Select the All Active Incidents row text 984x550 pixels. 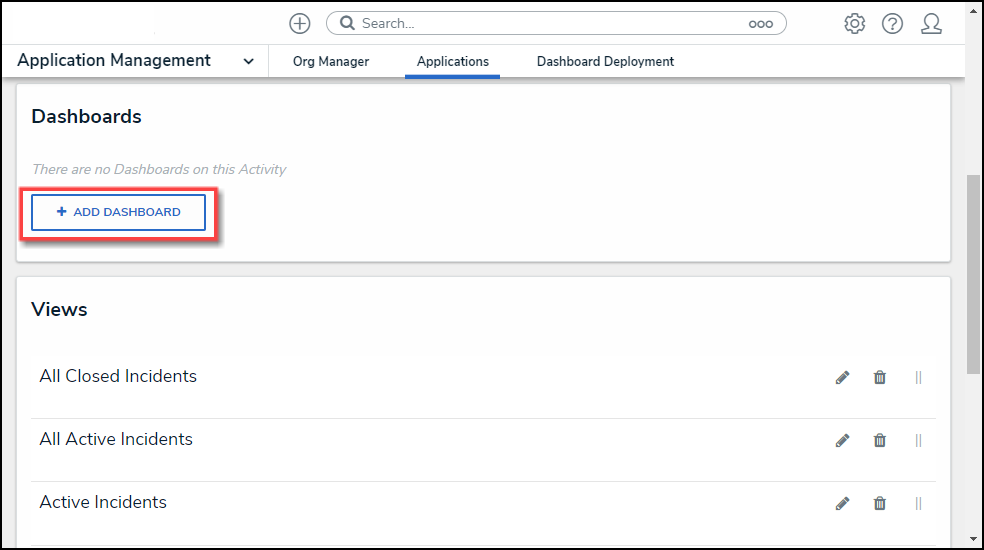click(x=116, y=439)
